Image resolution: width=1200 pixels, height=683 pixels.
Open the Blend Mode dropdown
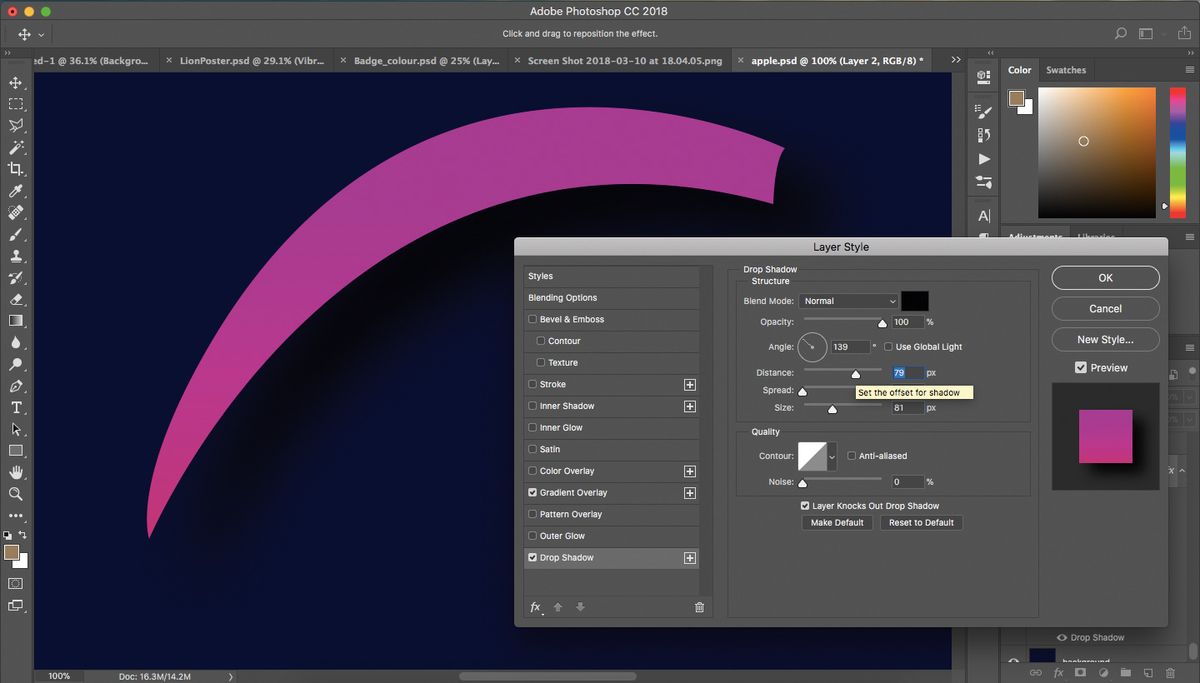pyautogui.click(x=848, y=301)
